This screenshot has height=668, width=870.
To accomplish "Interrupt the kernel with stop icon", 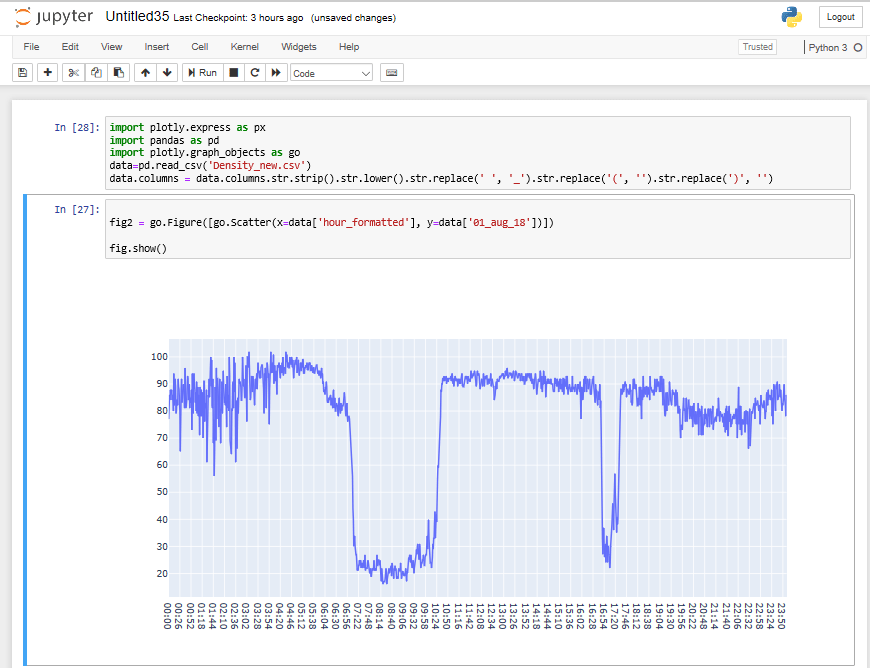I will click(234, 73).
